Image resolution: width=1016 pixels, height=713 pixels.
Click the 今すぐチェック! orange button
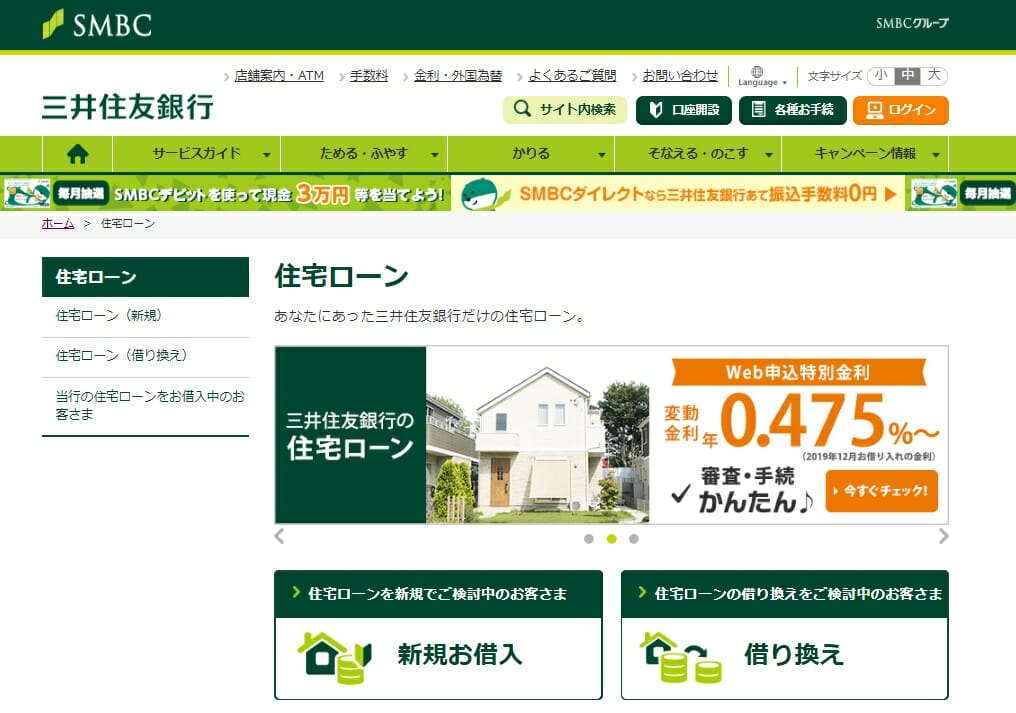tap(881, 491)
